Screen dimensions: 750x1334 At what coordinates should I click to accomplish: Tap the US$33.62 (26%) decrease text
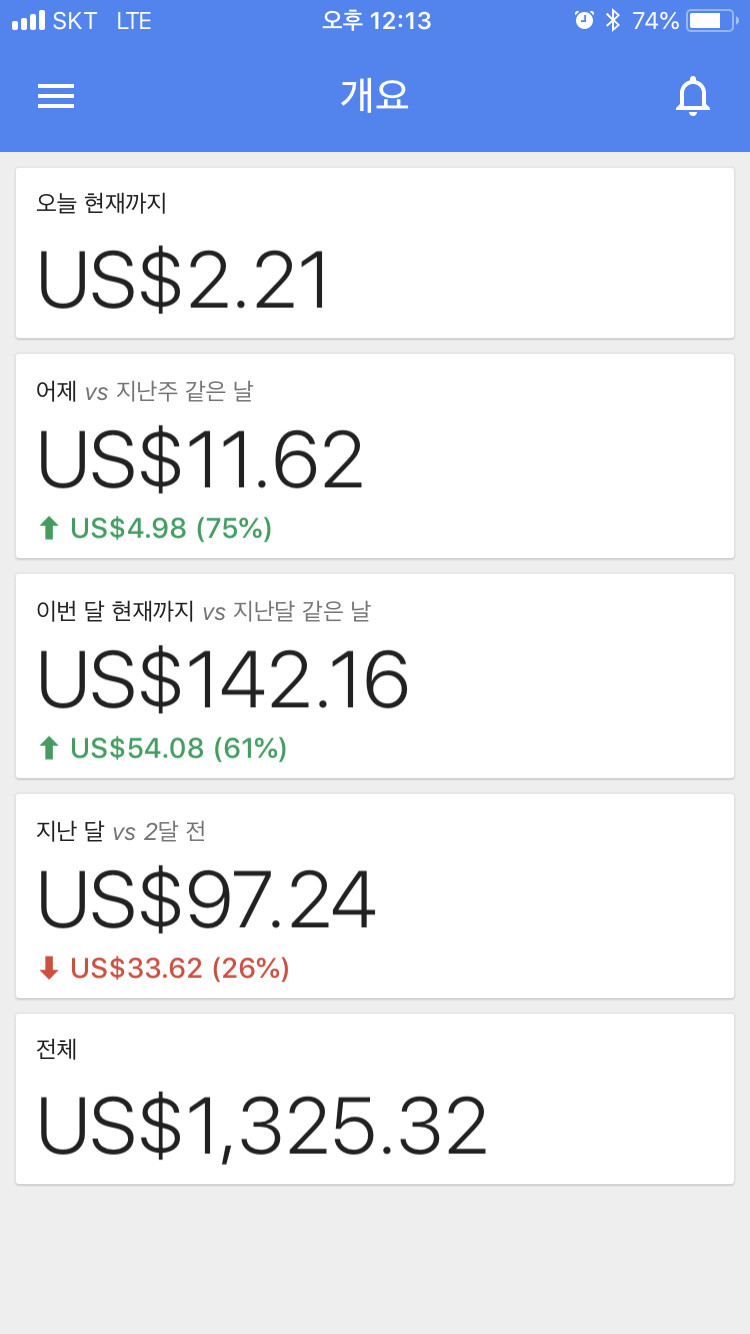(180, 968)
